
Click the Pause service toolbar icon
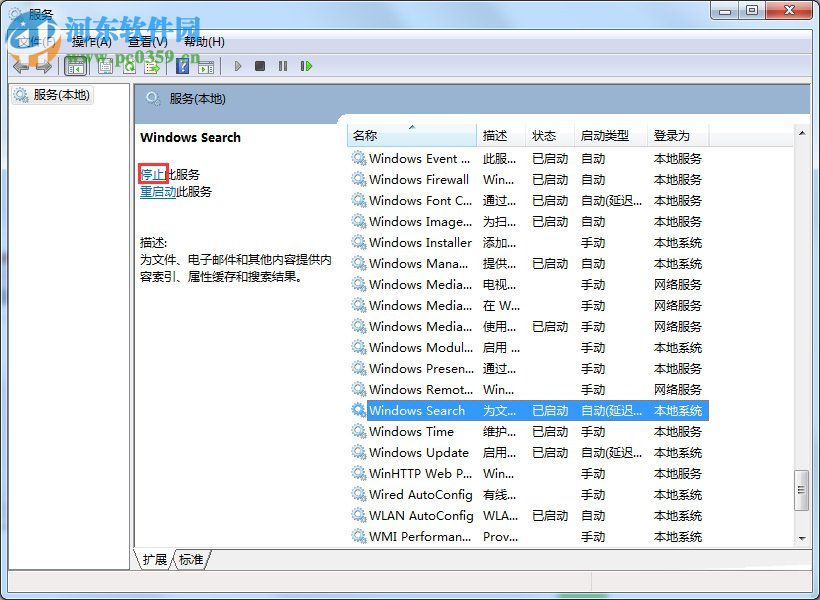284,66
